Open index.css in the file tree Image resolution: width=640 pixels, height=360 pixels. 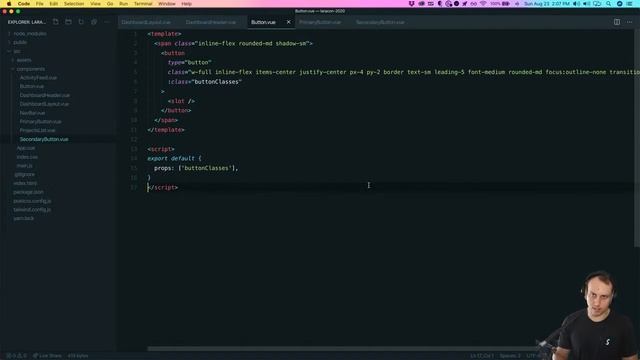(x=27, y=157)
